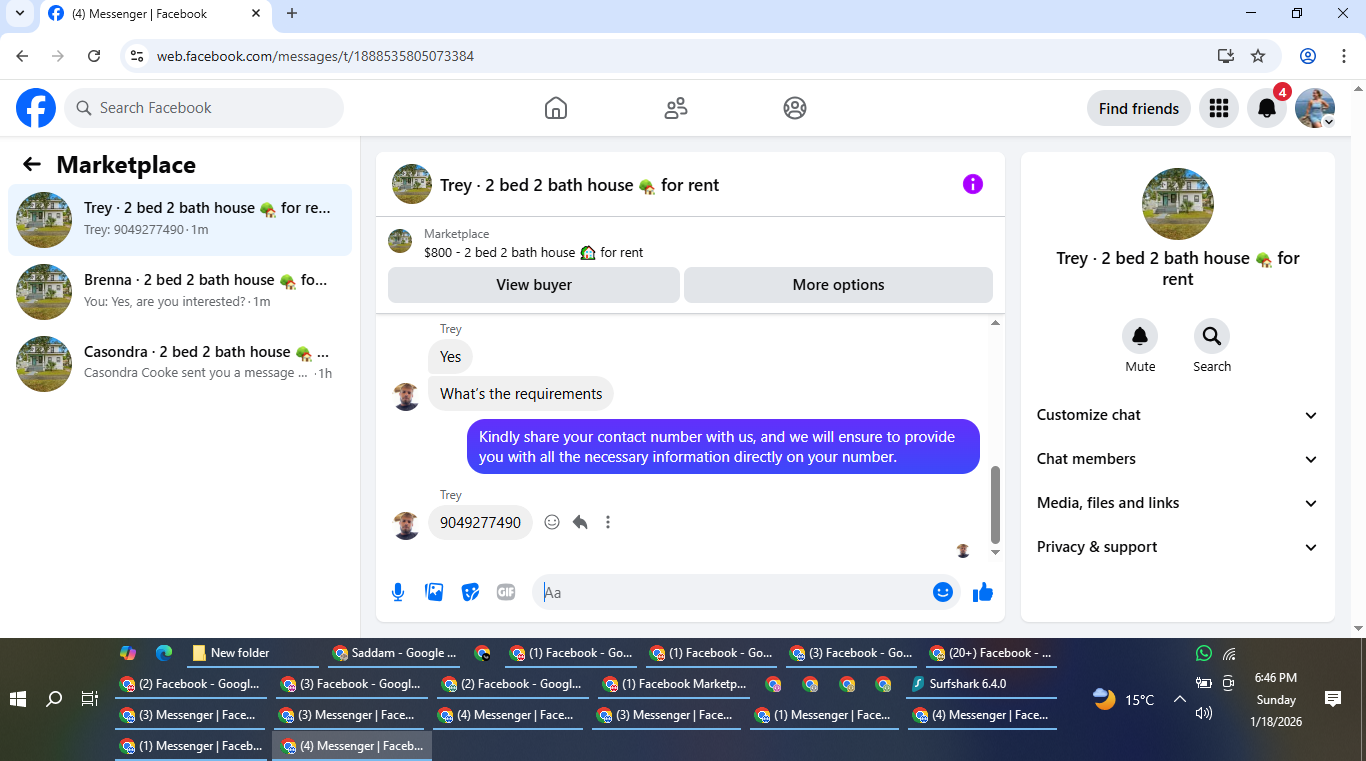The width and height of the screenshot is (1366, 761).
Task: Select 'What's the requirements' message
Action: (x=521, y=394)
